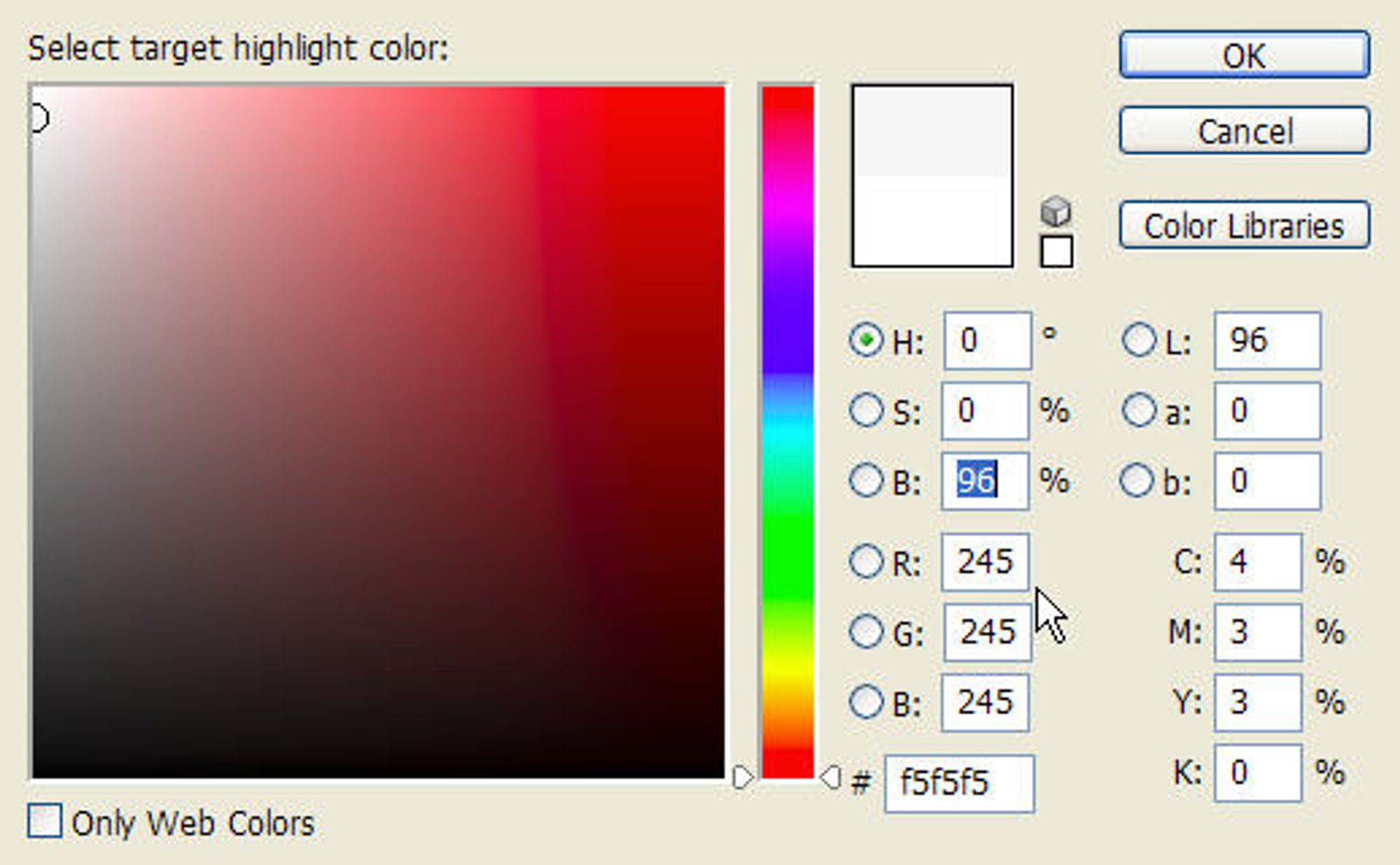1400x865 pixels.
Task: Select the R red radio button
Action: coord(866,561)
